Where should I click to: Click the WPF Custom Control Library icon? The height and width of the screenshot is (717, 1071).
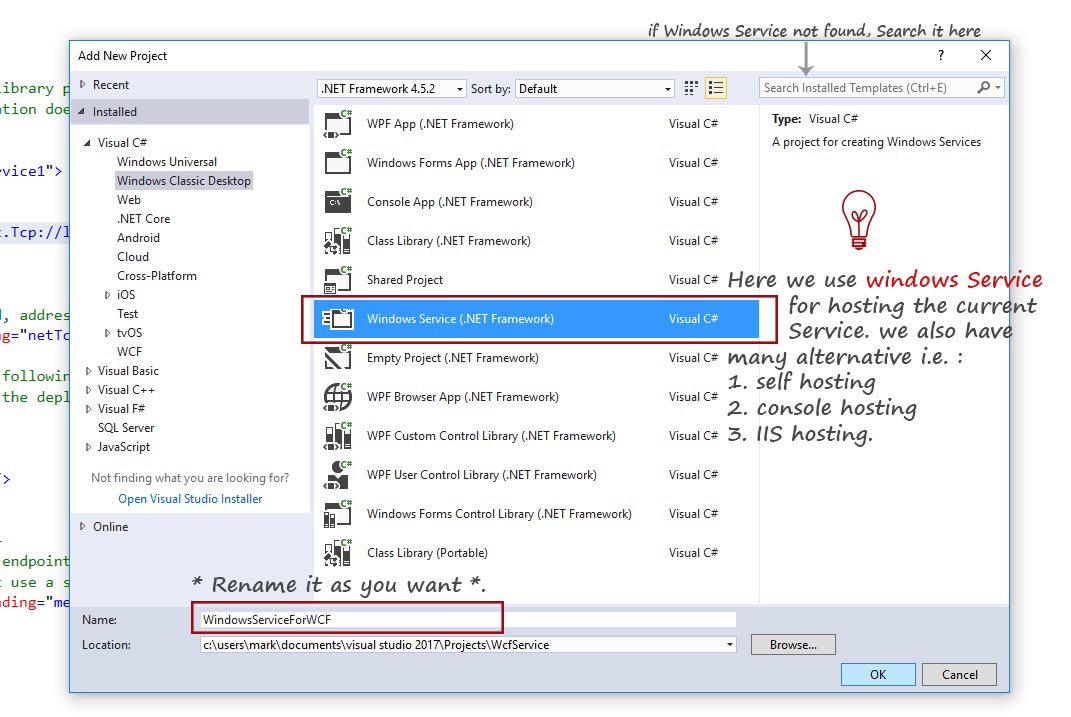pyautogui.click(x=337, y=436)
